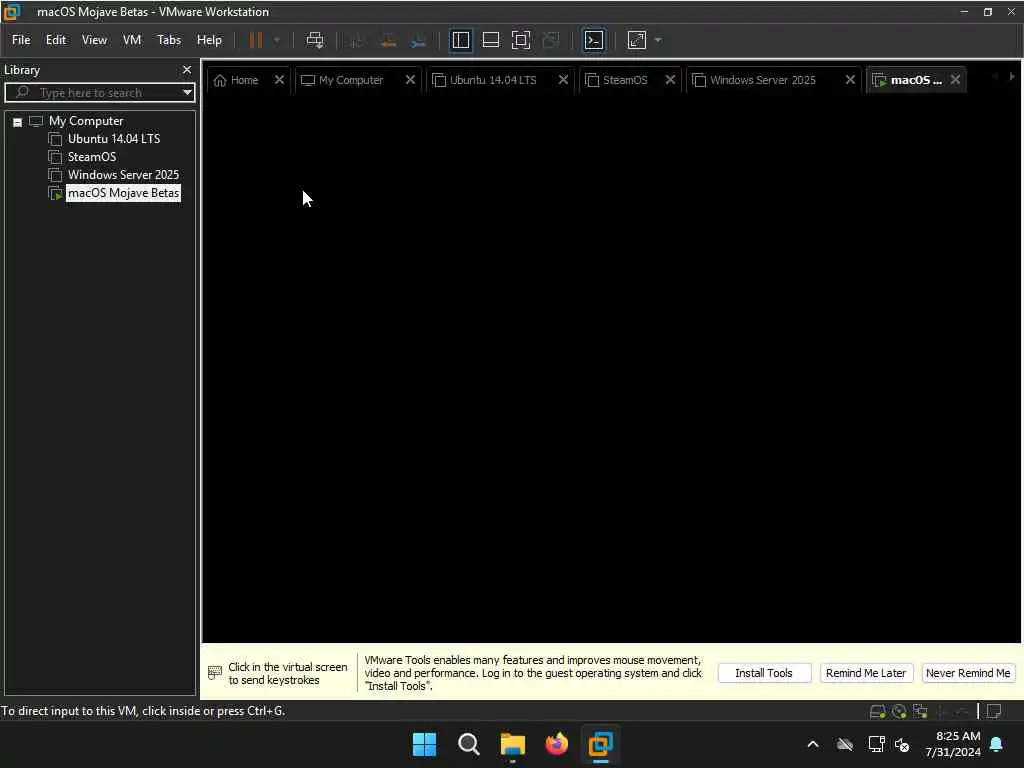The height and width of the screenshot is (768, 1024).
Task: Close the SteamOS tab
Action: tap(670, 80)
